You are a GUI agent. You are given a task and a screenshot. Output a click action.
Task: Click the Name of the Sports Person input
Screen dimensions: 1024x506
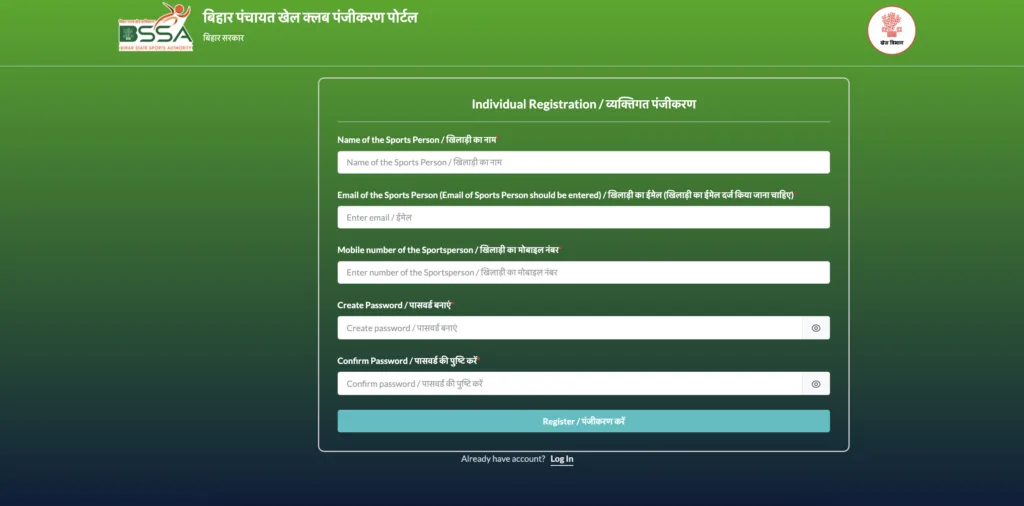pos(583,162)
